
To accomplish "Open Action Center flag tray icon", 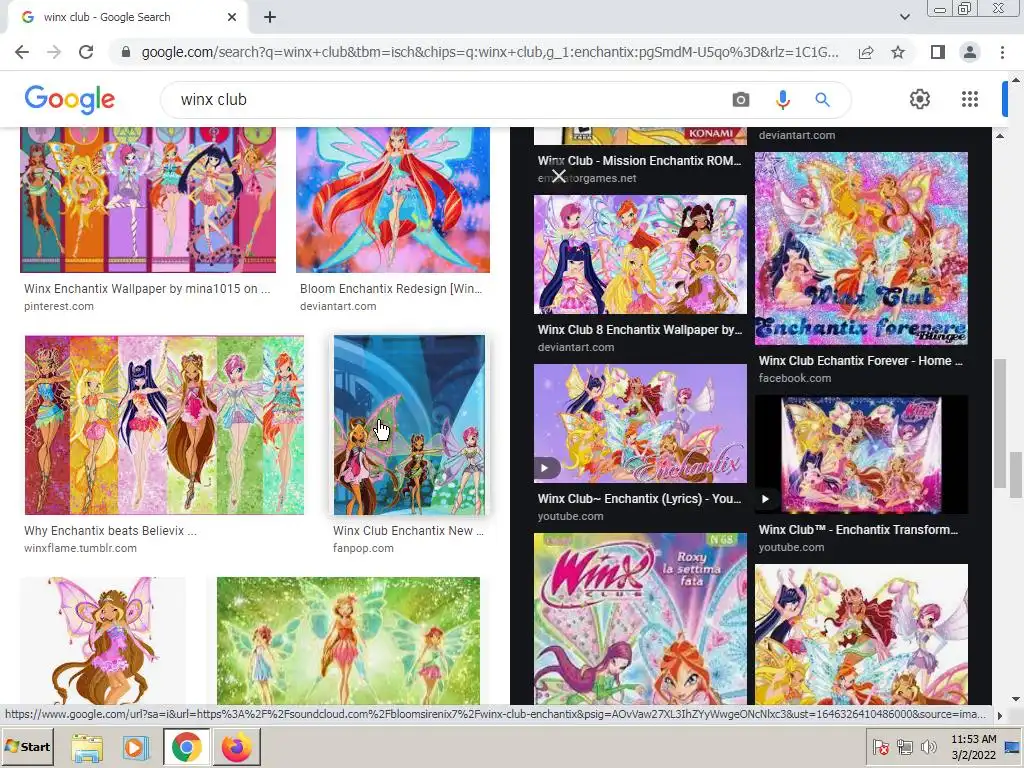I will click(x=880, y=746).
